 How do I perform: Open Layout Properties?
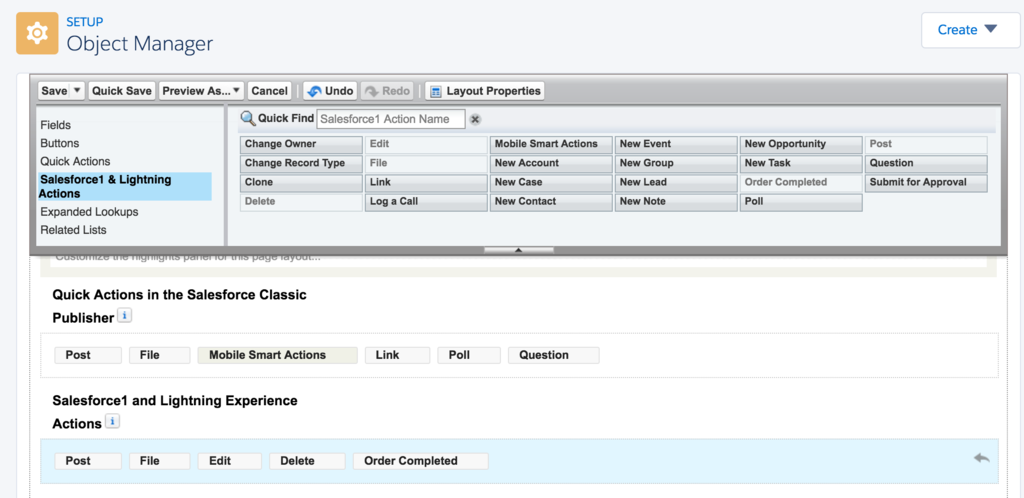coord(485,91)
